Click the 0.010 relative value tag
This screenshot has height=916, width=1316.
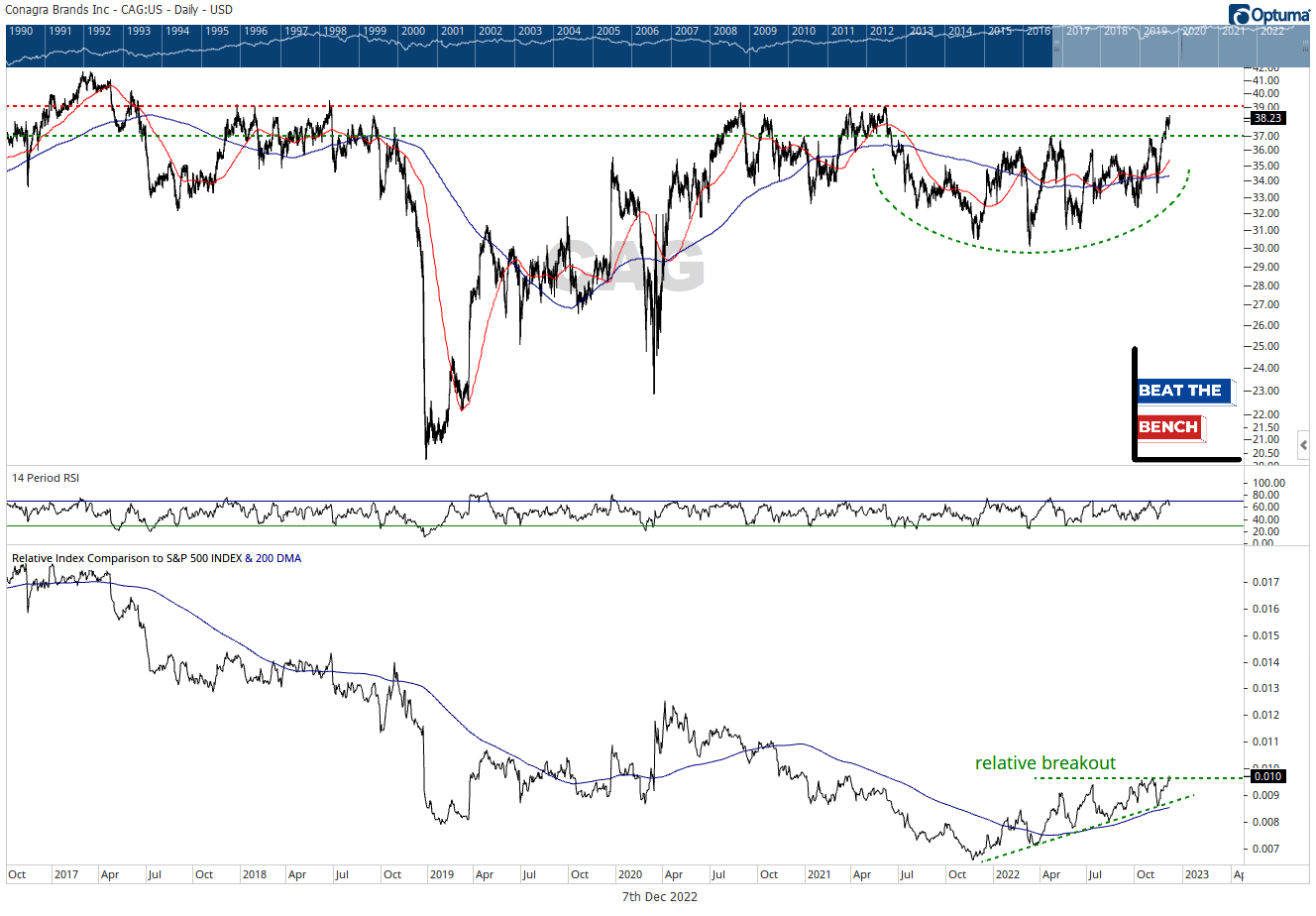click(1268, 776)
